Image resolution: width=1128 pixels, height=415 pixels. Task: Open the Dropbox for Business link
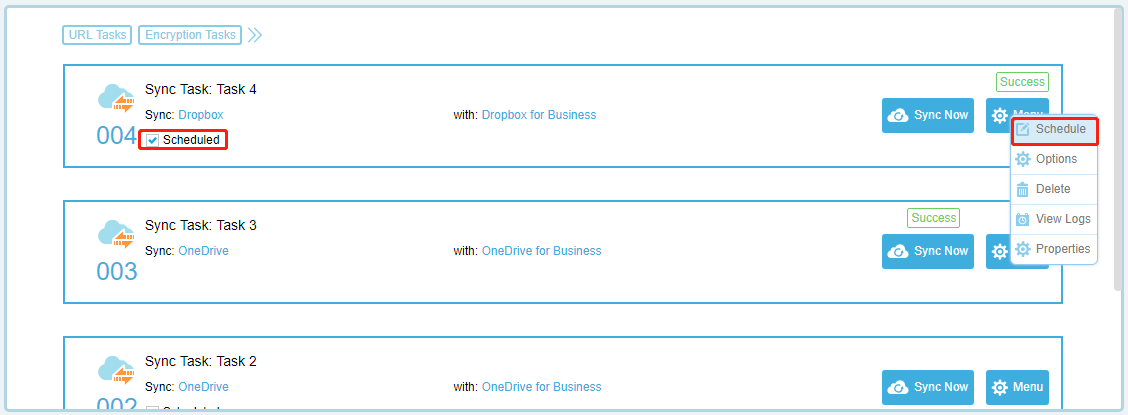(538, 115)
